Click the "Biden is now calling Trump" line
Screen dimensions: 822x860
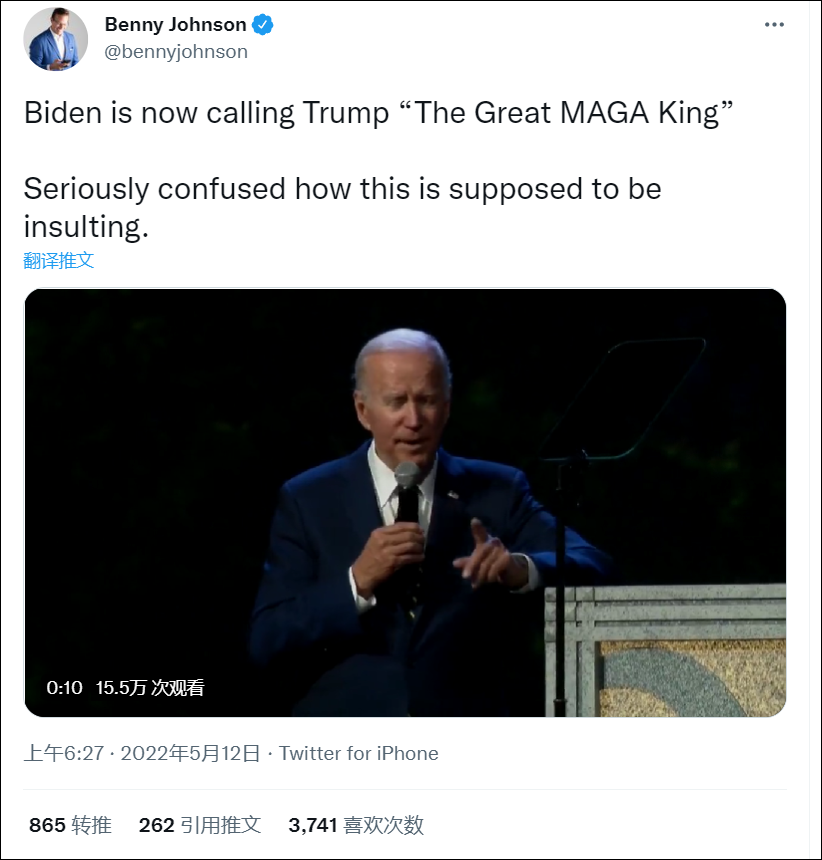point(206,112)
